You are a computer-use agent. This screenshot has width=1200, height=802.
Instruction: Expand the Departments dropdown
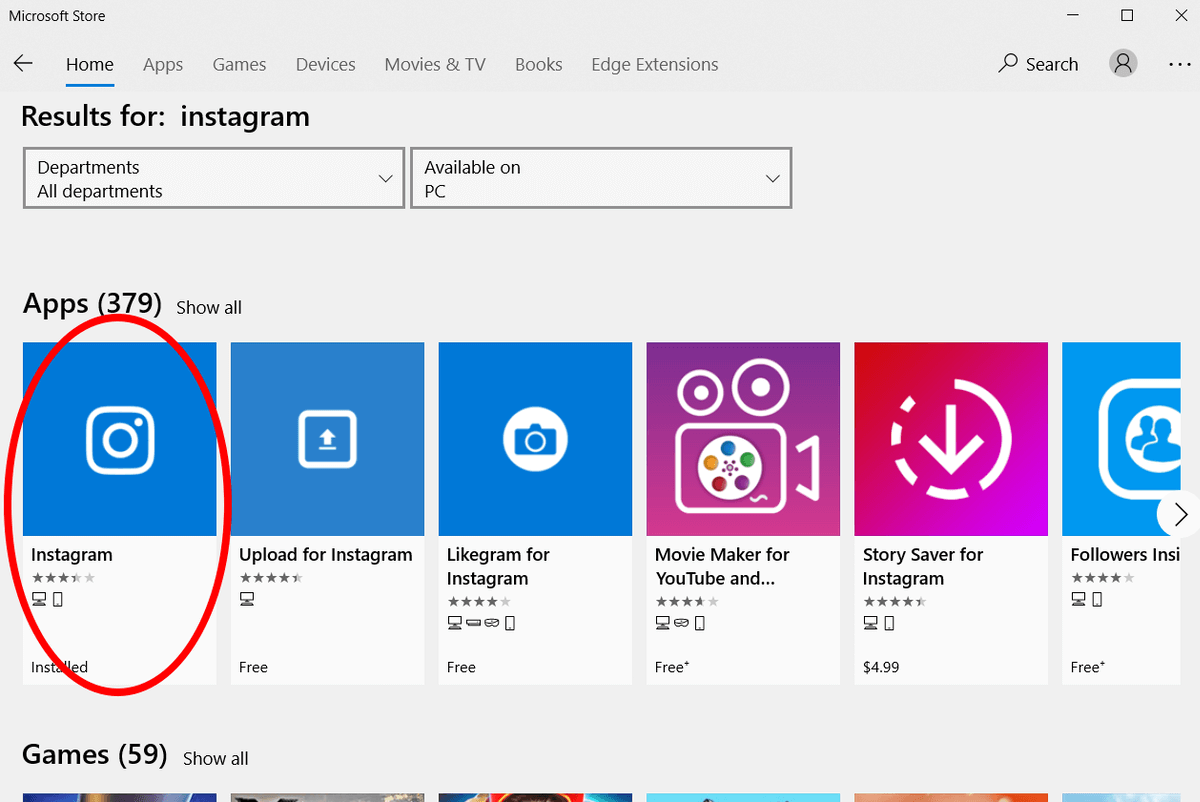click(214, 178)
